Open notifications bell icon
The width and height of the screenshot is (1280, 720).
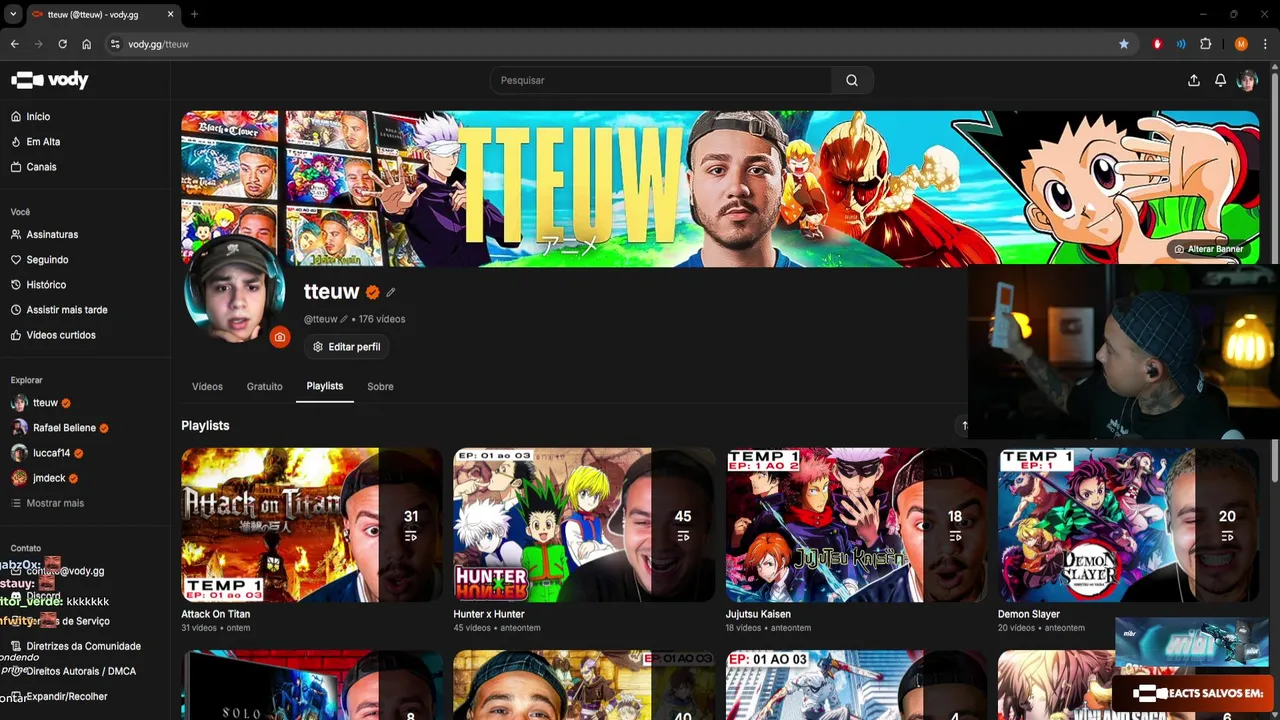(x=1220, y=80)
